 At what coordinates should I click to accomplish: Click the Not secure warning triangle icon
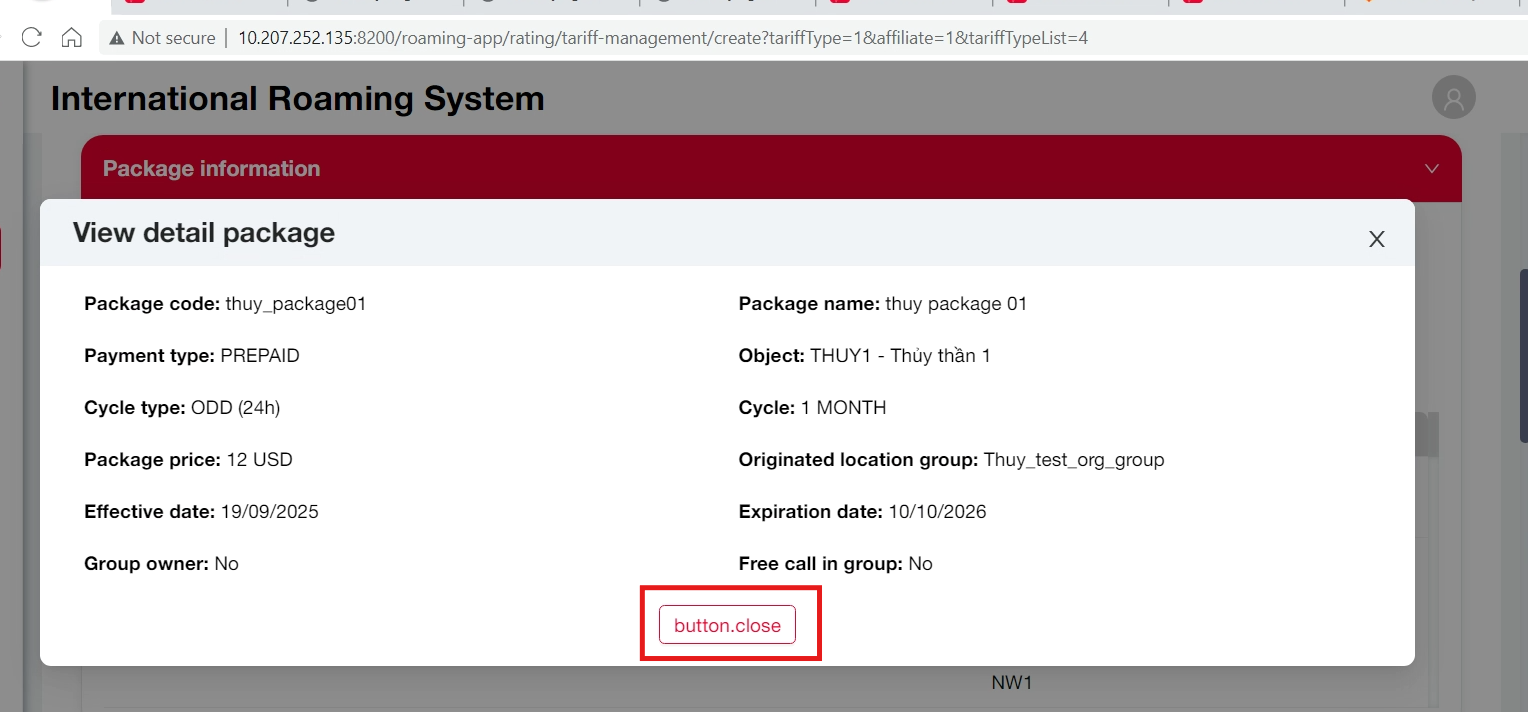click(x=117, y=38)
